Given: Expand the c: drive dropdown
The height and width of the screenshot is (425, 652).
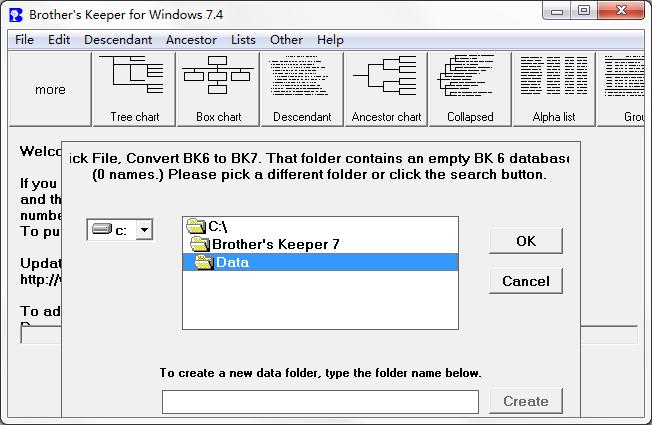Looking at the screenshot, I should coord(144,230).
